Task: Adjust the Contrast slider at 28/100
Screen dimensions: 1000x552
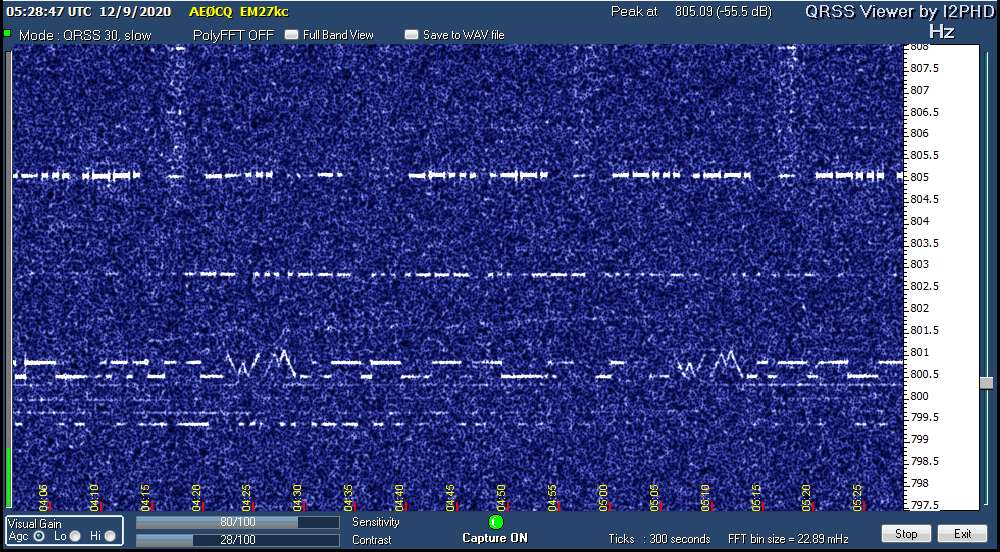Action: click(237, 540)
